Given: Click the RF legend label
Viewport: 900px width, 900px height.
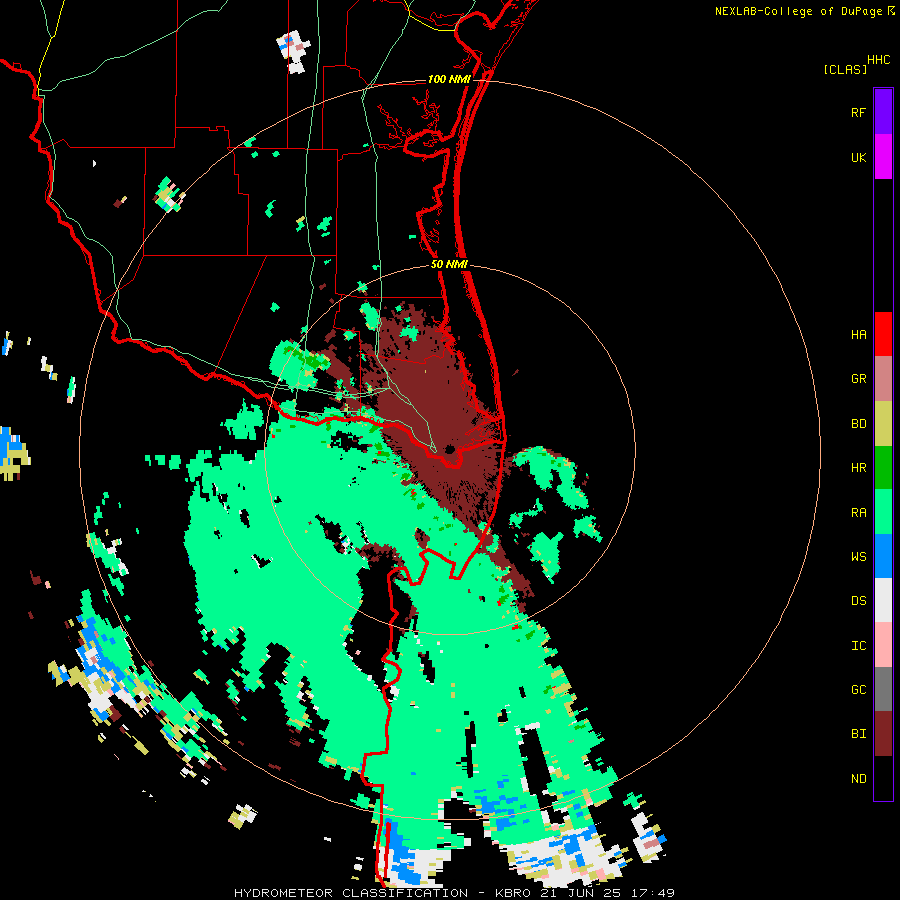Looking at the screenshot, I should [x=858, y=112].
